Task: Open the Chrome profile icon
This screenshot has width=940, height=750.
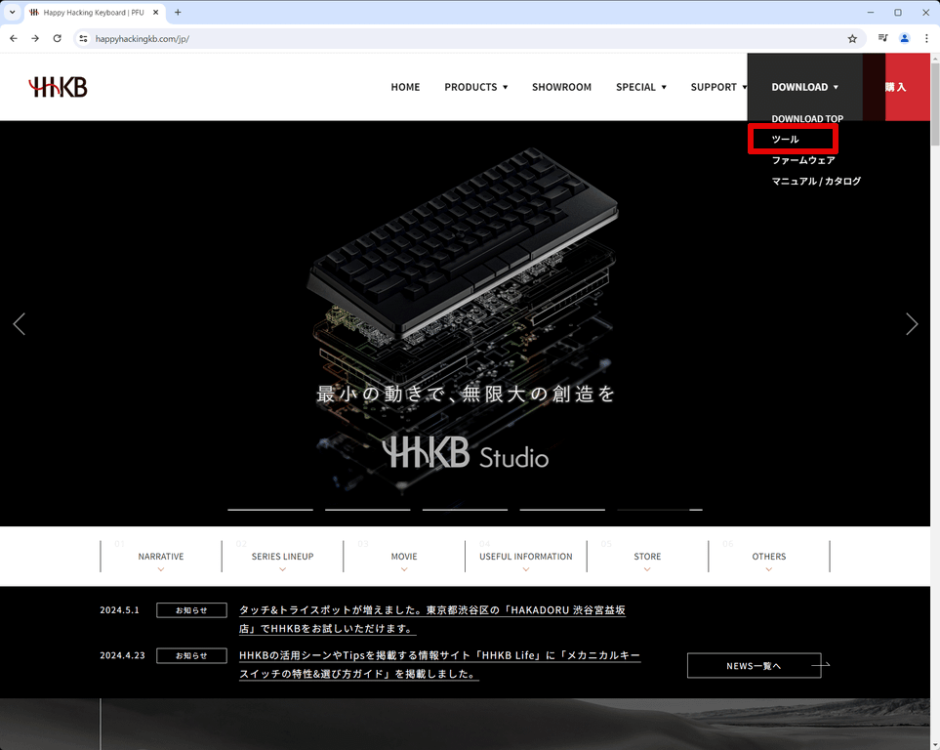Action: pyautogui.click(x=904, y=37)
